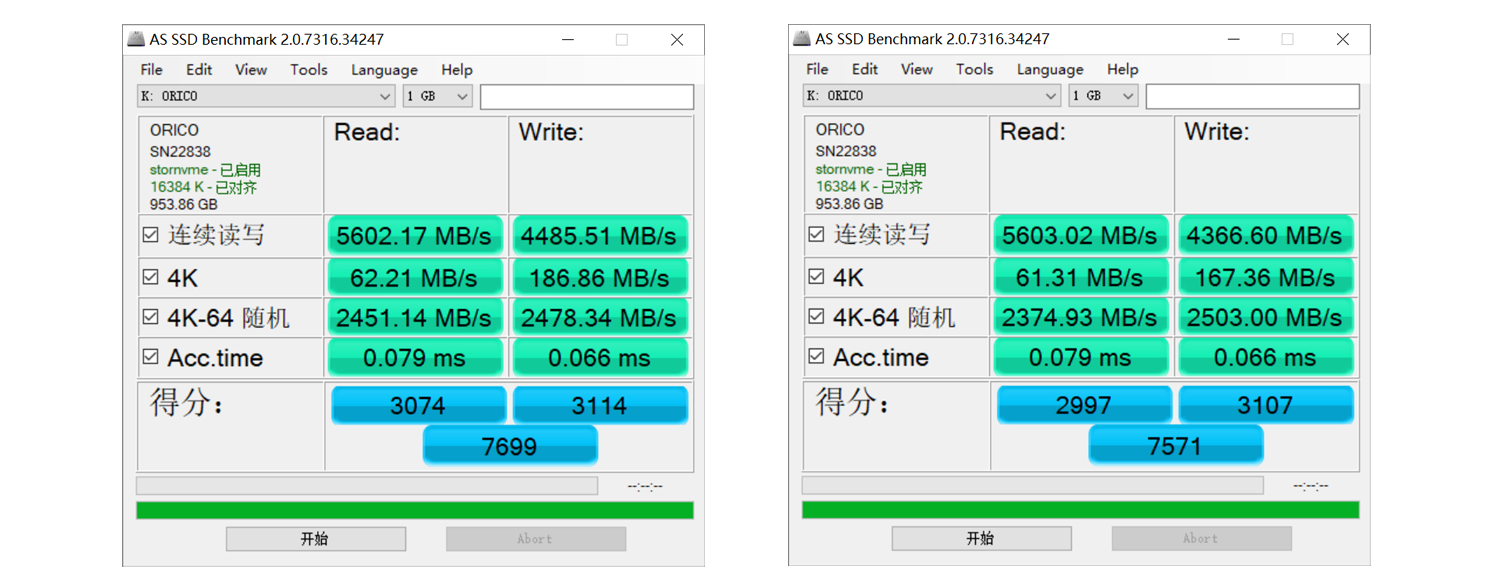Close the right AS SSD Benchmark window

click(x=1343, y=39)
